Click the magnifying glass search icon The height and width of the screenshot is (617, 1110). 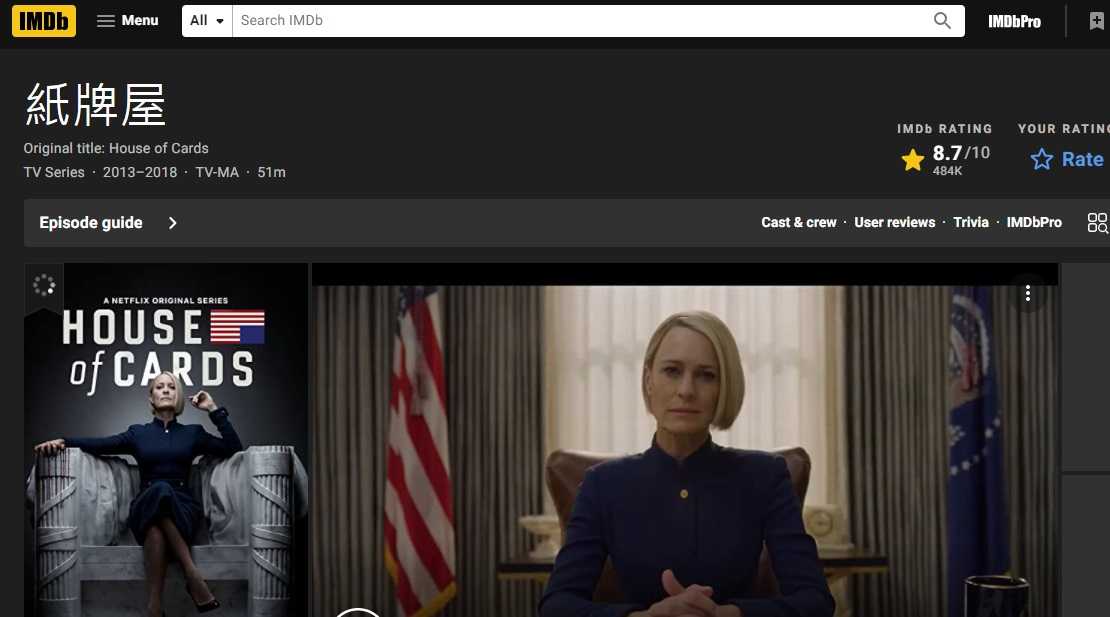(x=942, y=21)
